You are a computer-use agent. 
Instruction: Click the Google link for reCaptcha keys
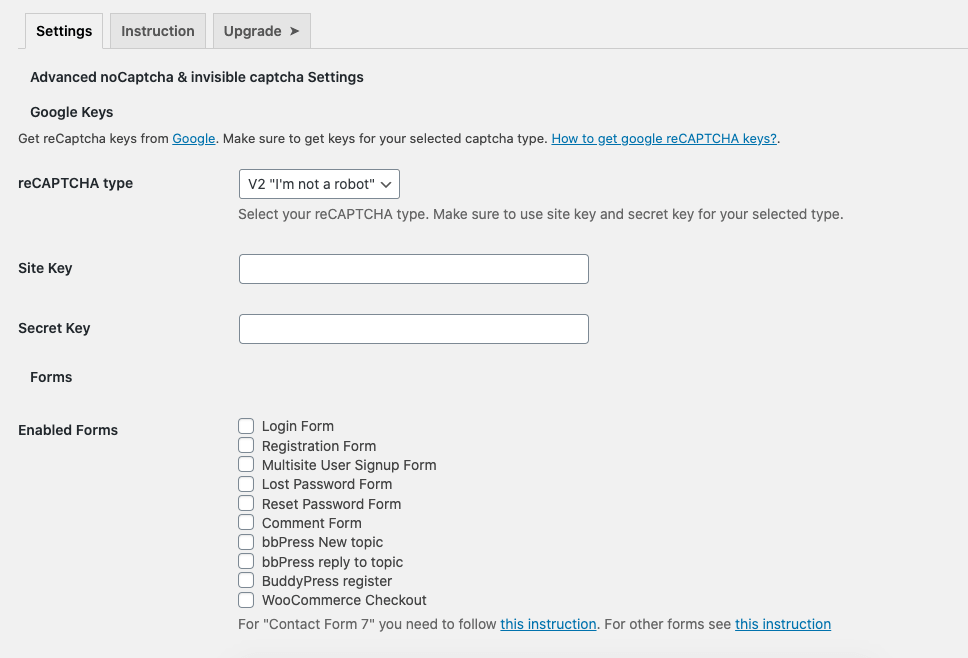pyautogui.click(x=193, y=138)
